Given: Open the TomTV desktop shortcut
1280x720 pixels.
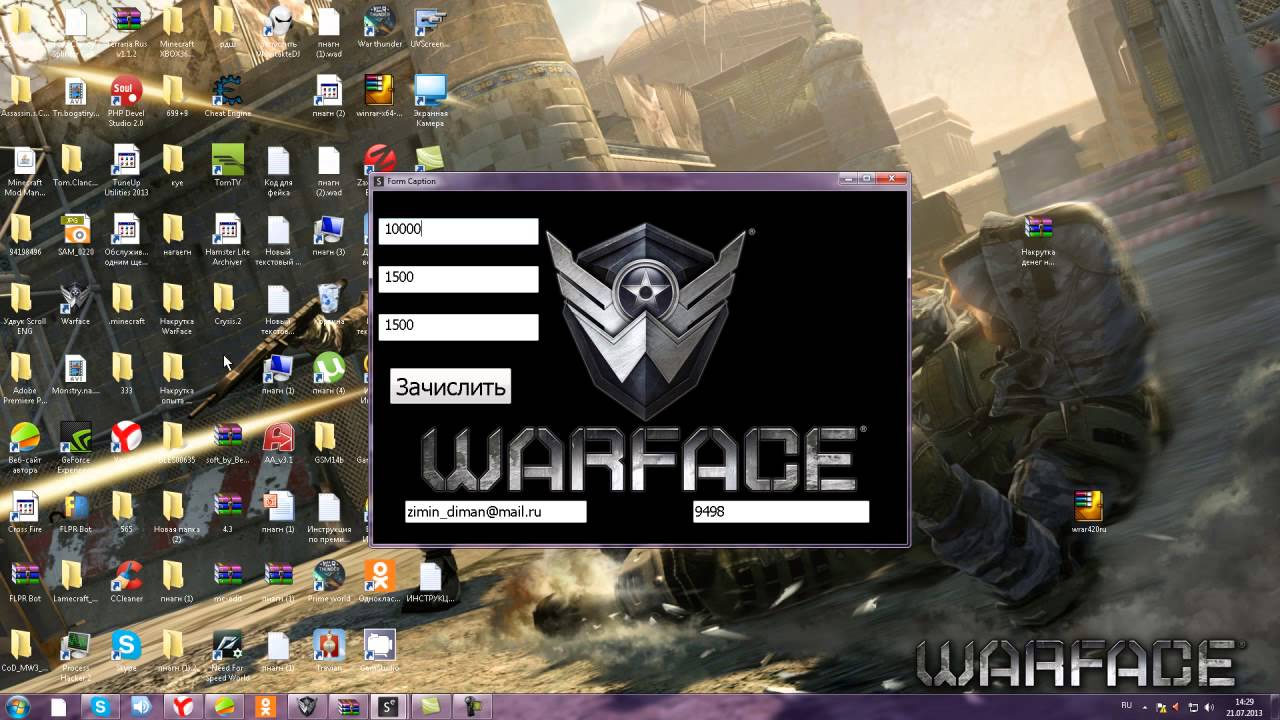Looking at the screenshot, I should (x=227, y=166).
